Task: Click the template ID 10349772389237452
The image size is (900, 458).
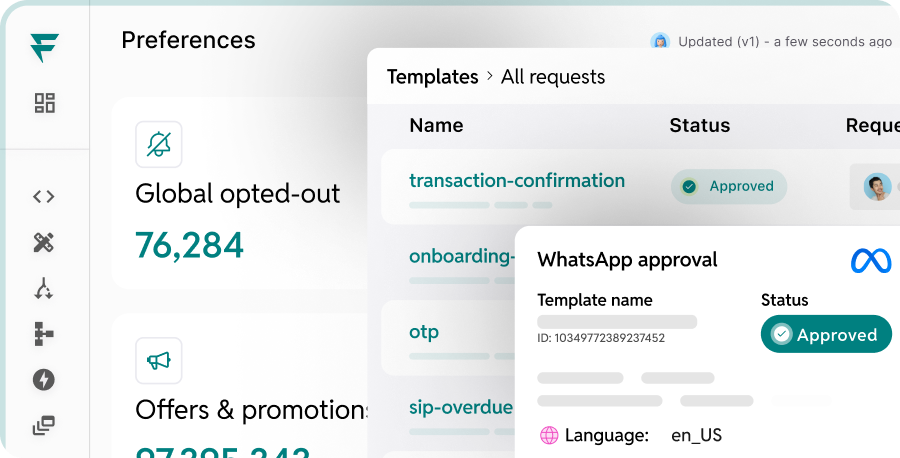Action: [x=601, y=338]
